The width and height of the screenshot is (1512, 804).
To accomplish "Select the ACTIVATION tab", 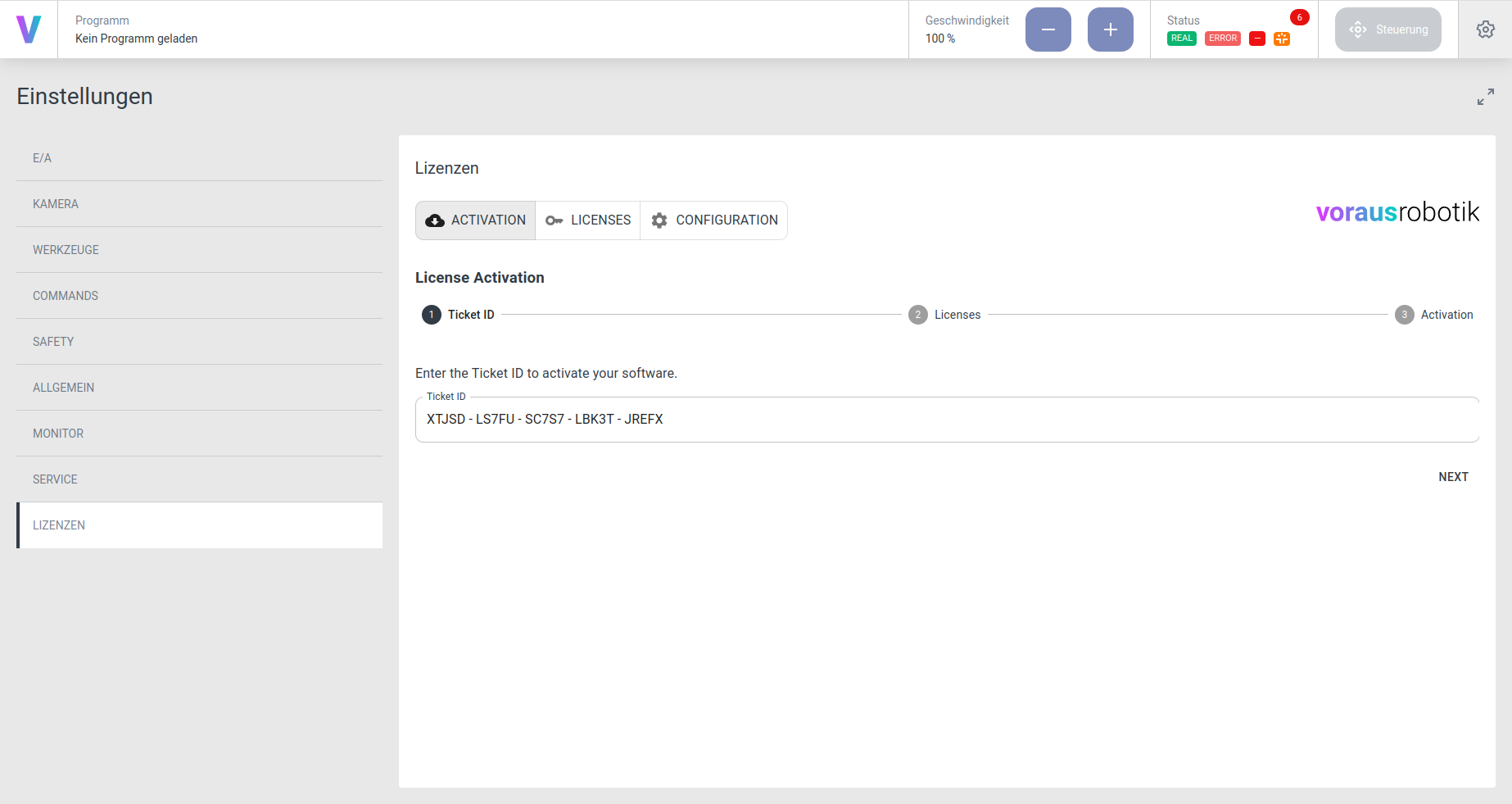I will click(x=475, y=220).
